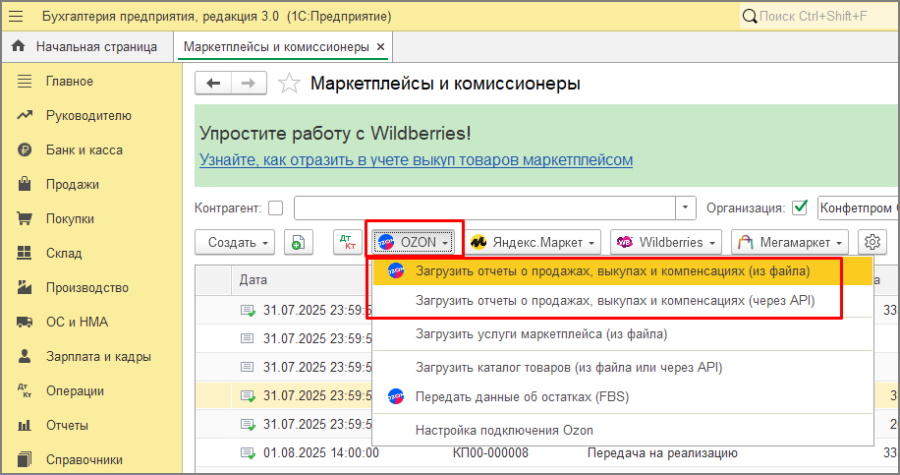Click the Организация field Конфетпром

858,208
